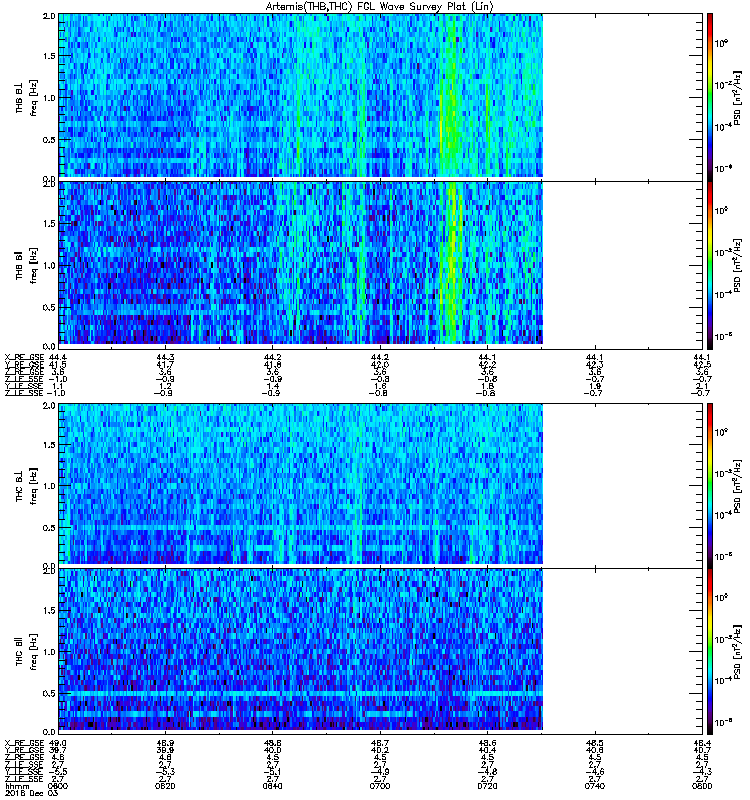Click the THB X position value '44.4'
The height and width of the screenshot is (800, 750).
(x=57, y=358)
